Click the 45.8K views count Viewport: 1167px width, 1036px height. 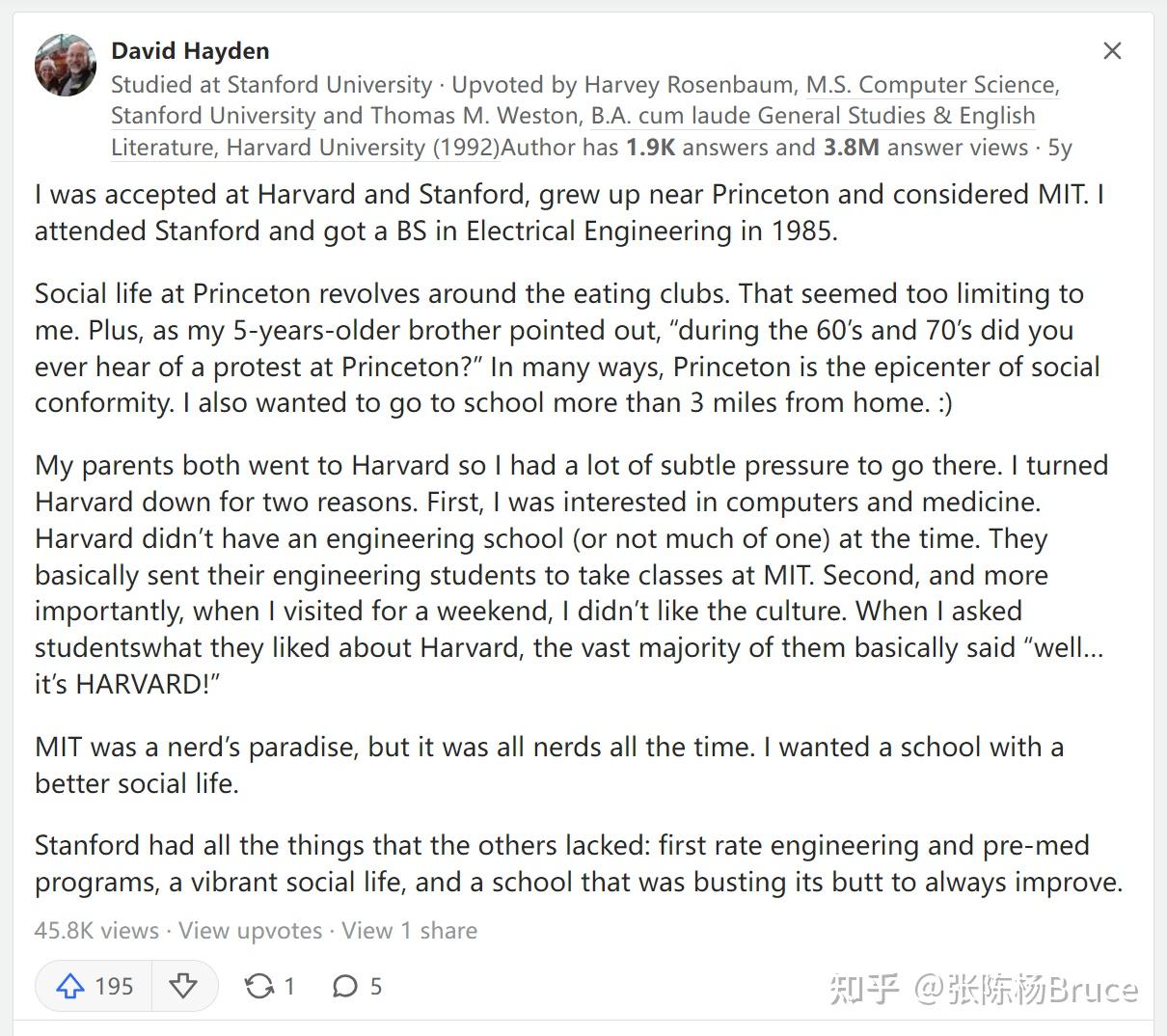94,930
